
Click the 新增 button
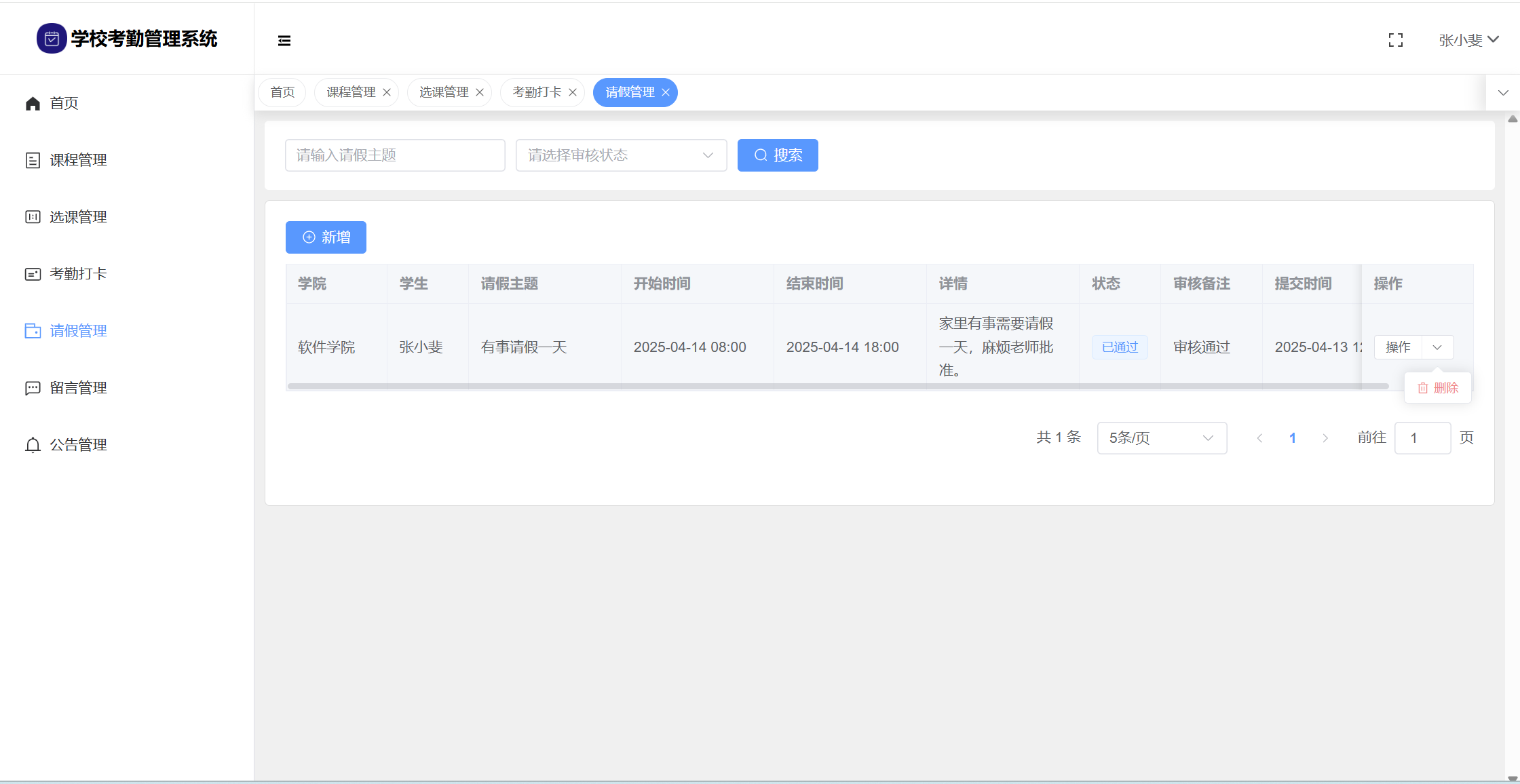tap(326, 237)
